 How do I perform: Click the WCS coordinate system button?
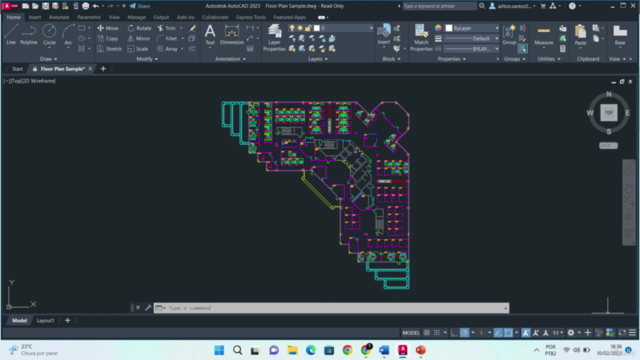point(608,145)
